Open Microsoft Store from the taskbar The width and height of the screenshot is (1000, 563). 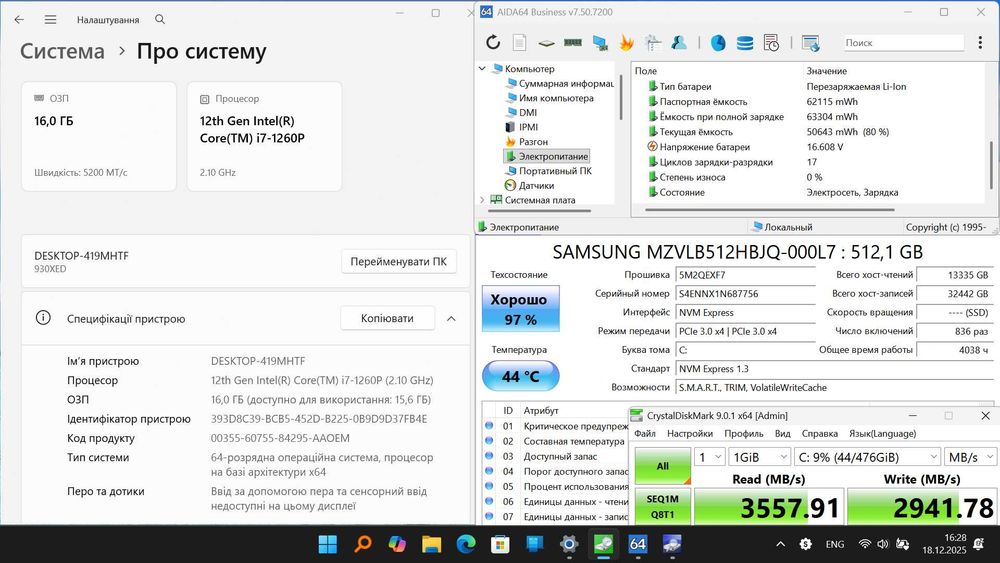click(x=501, y=544)
